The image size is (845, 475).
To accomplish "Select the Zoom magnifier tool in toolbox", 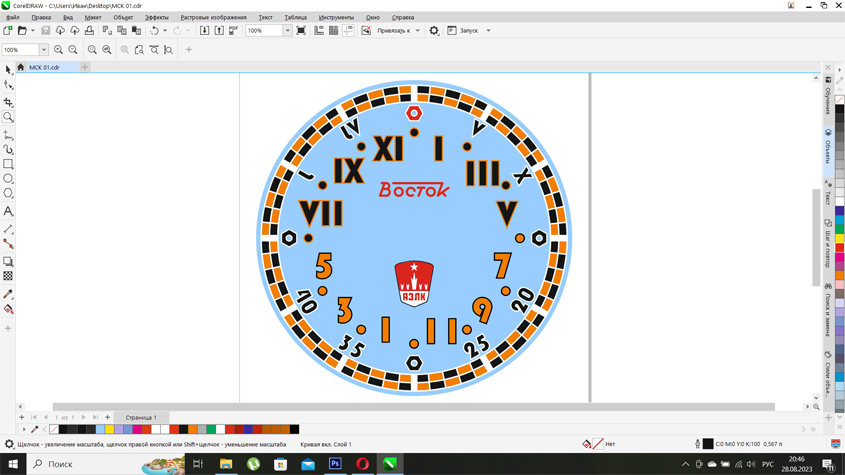I will (x=8, y=117).
